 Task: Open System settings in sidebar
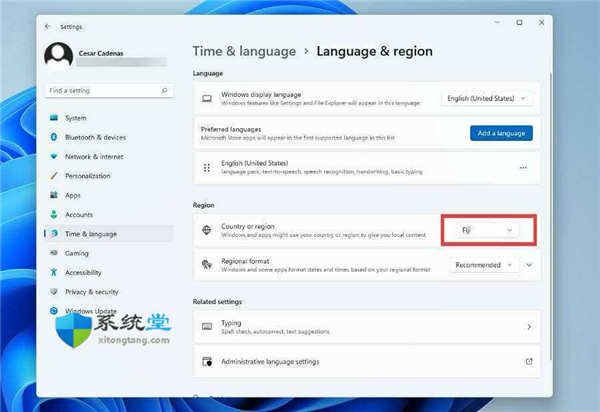(109, 118)
